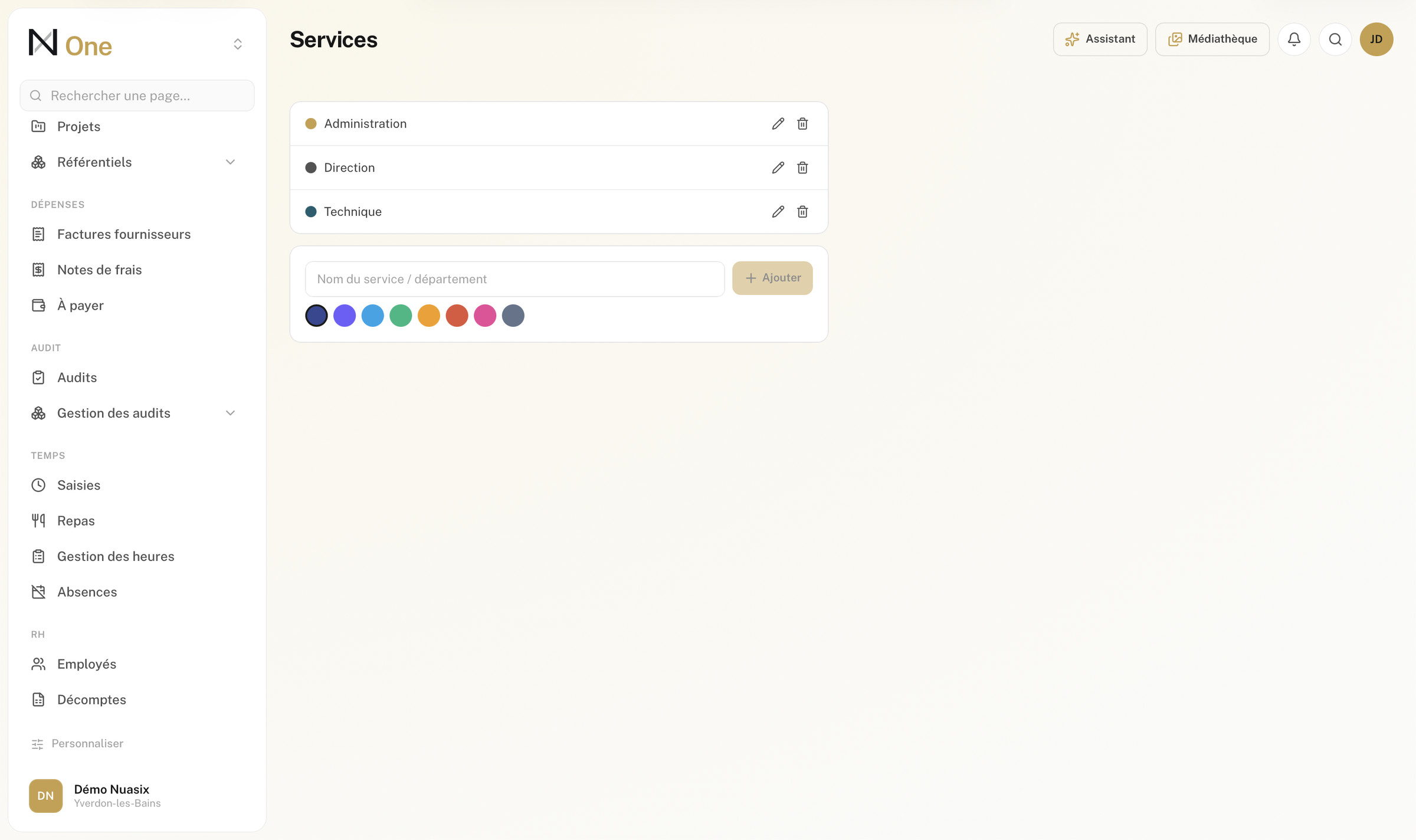Click Personnaliser sidebar link

point(77,743)
